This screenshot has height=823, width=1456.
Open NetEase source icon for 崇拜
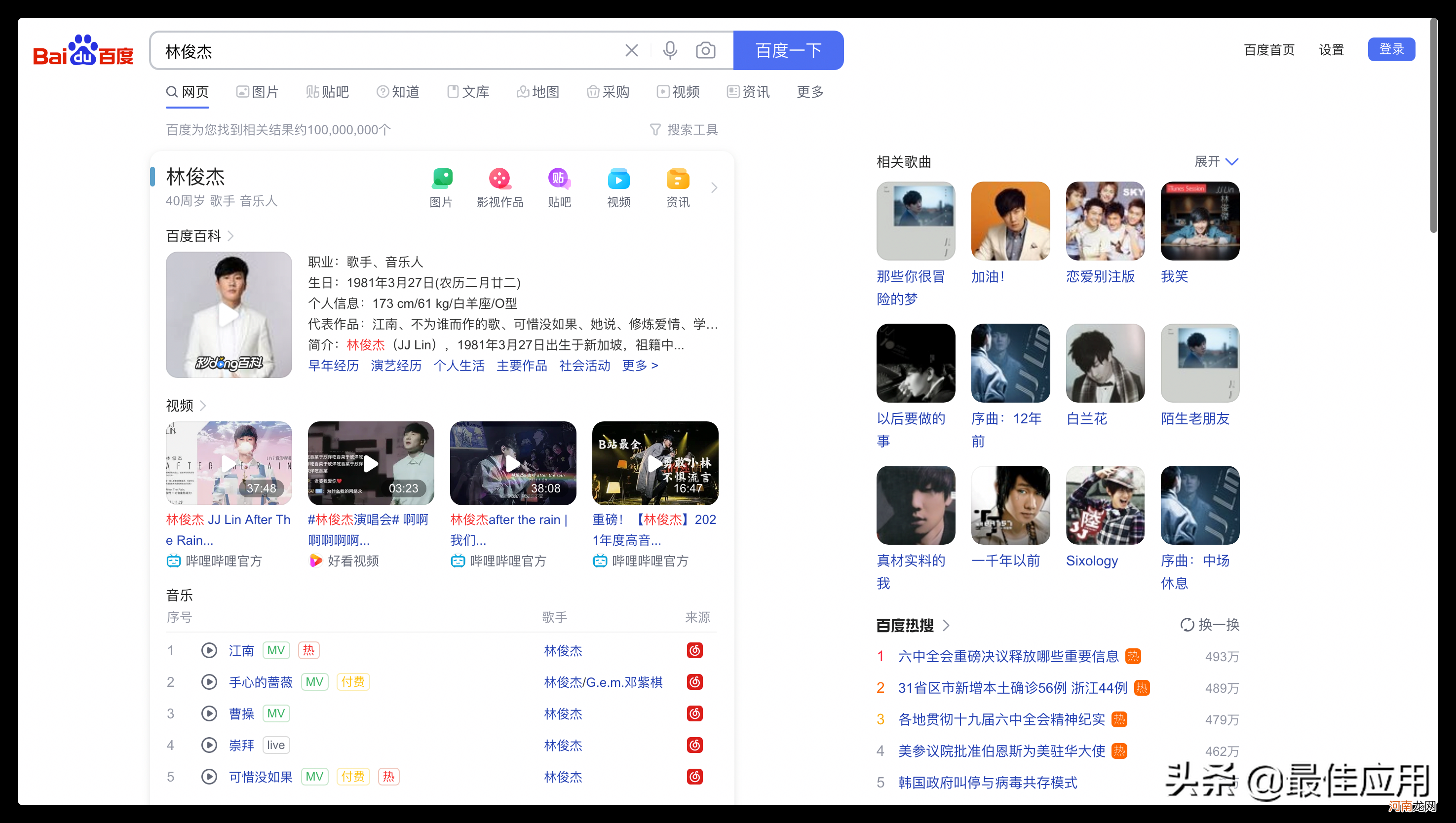(694, 745)
